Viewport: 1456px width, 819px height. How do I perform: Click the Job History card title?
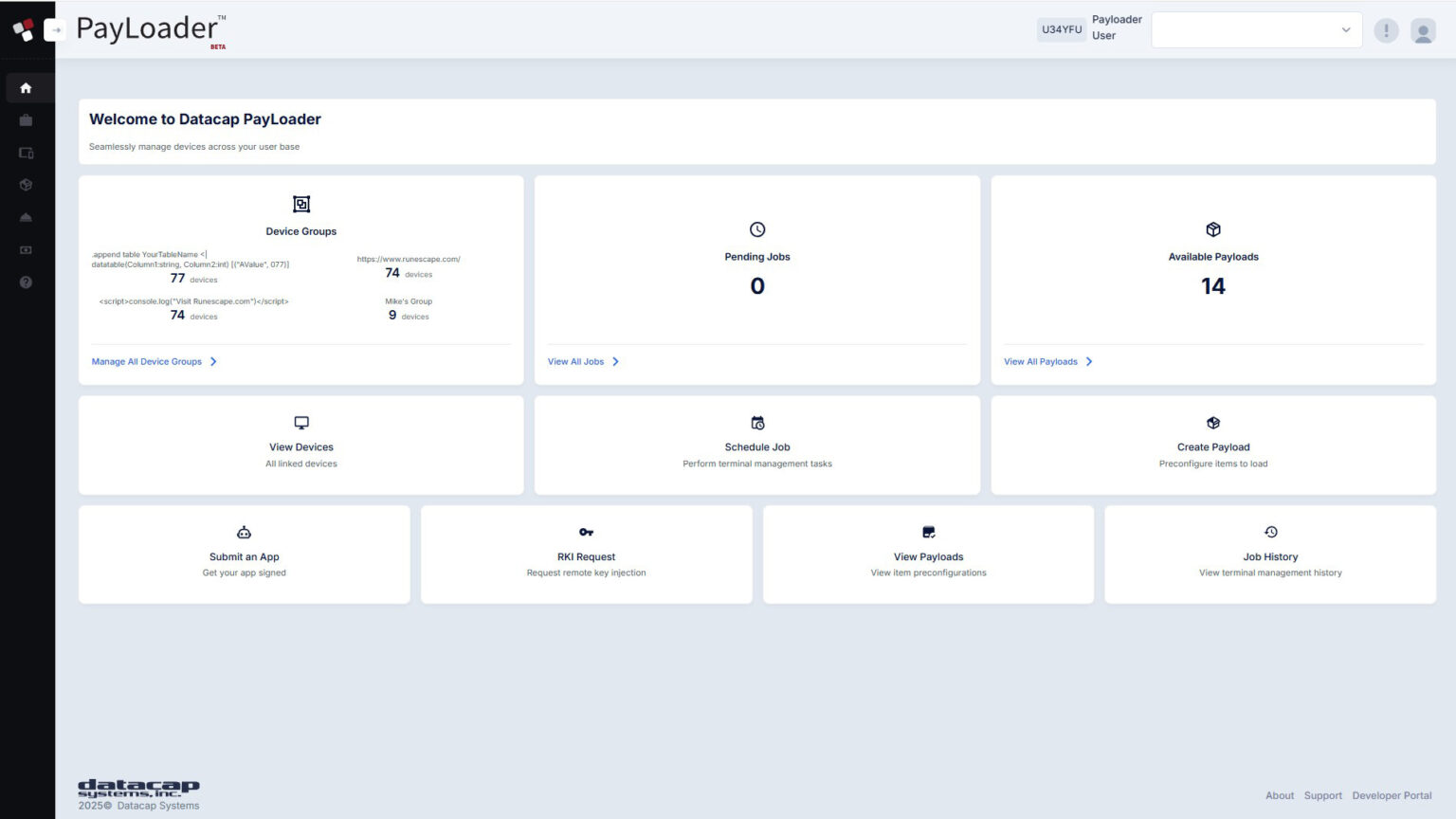tap(1271, 557)
